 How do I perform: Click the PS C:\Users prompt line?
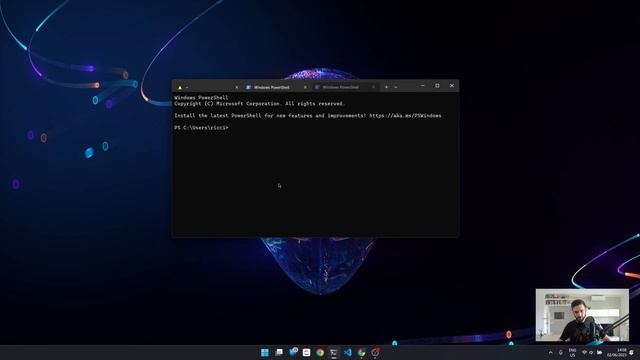(x=201, y=128)
